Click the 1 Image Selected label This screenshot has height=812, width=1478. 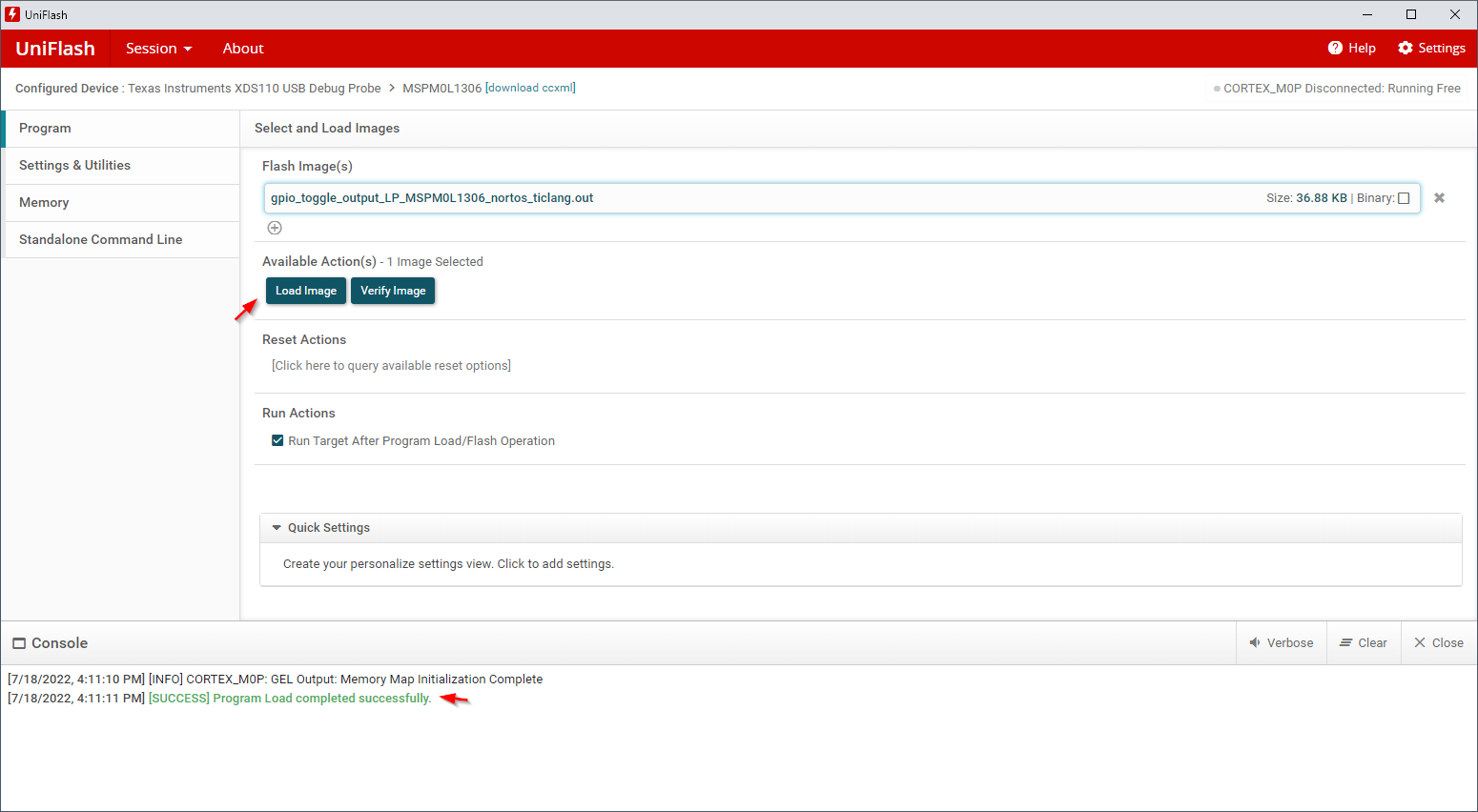tap(435, 262)
